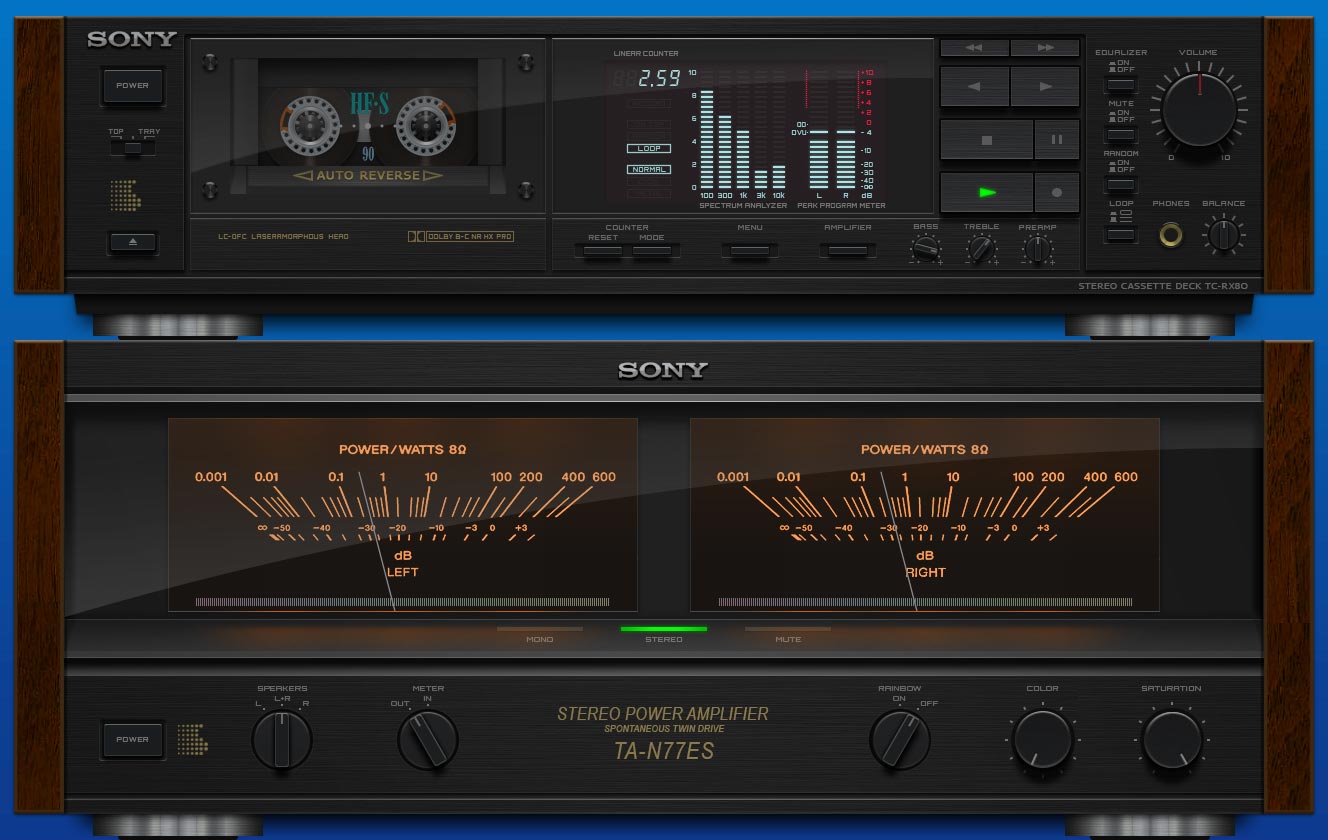The image size is (1328, 840).
Task: Click the METER out/in knob
Action: point(428,740)
